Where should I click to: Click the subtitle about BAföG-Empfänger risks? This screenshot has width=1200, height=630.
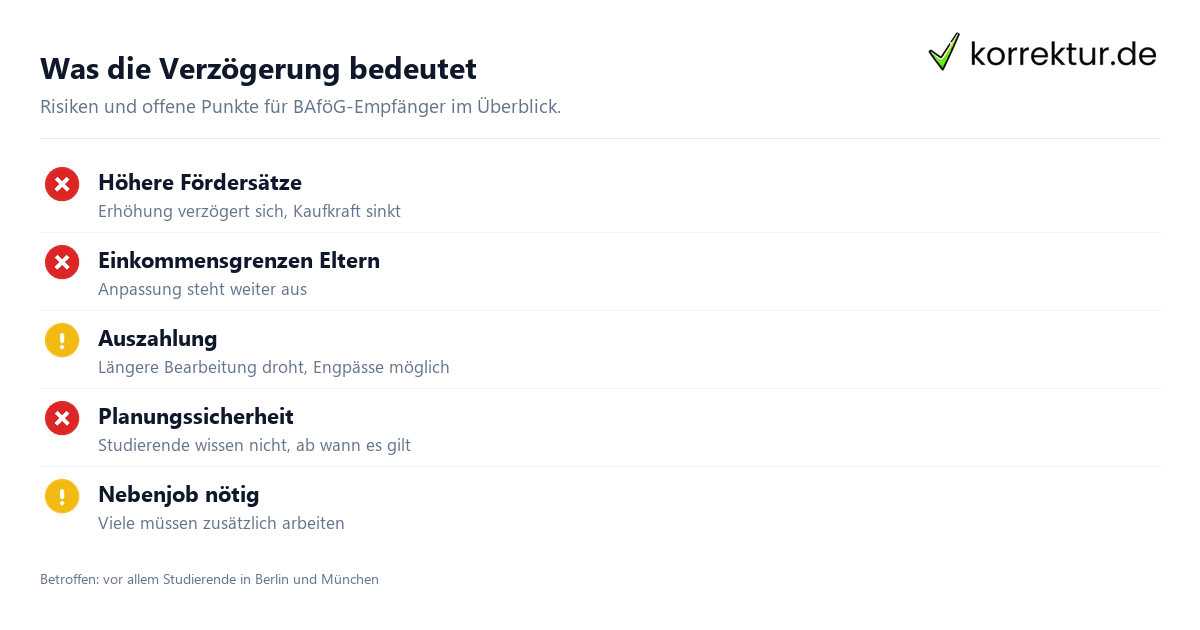point(300,107)
